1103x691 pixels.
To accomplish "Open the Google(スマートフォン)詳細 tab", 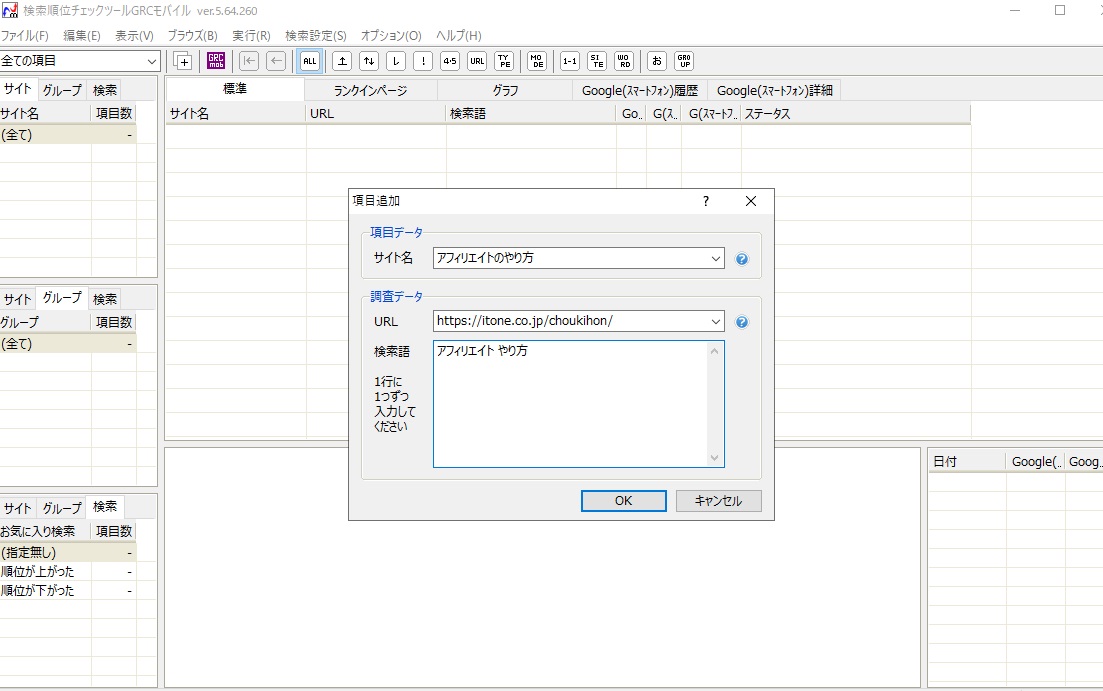I will click(774, 90).
